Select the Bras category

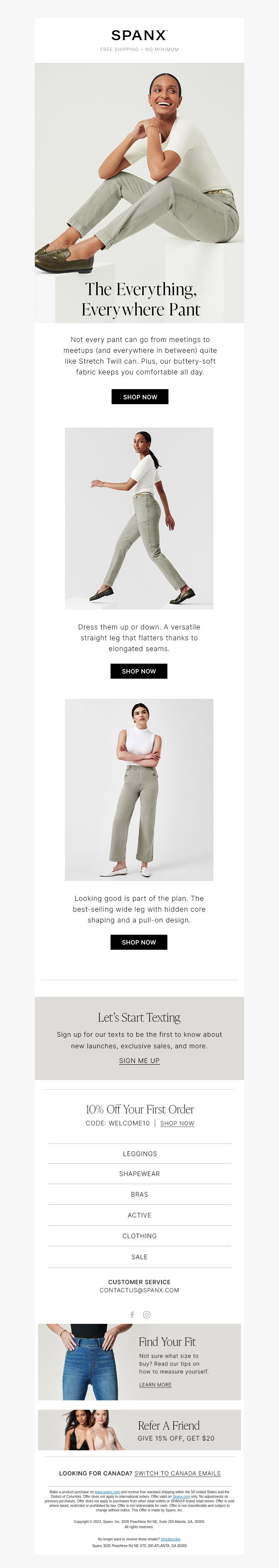click(x=140, y=1194)
